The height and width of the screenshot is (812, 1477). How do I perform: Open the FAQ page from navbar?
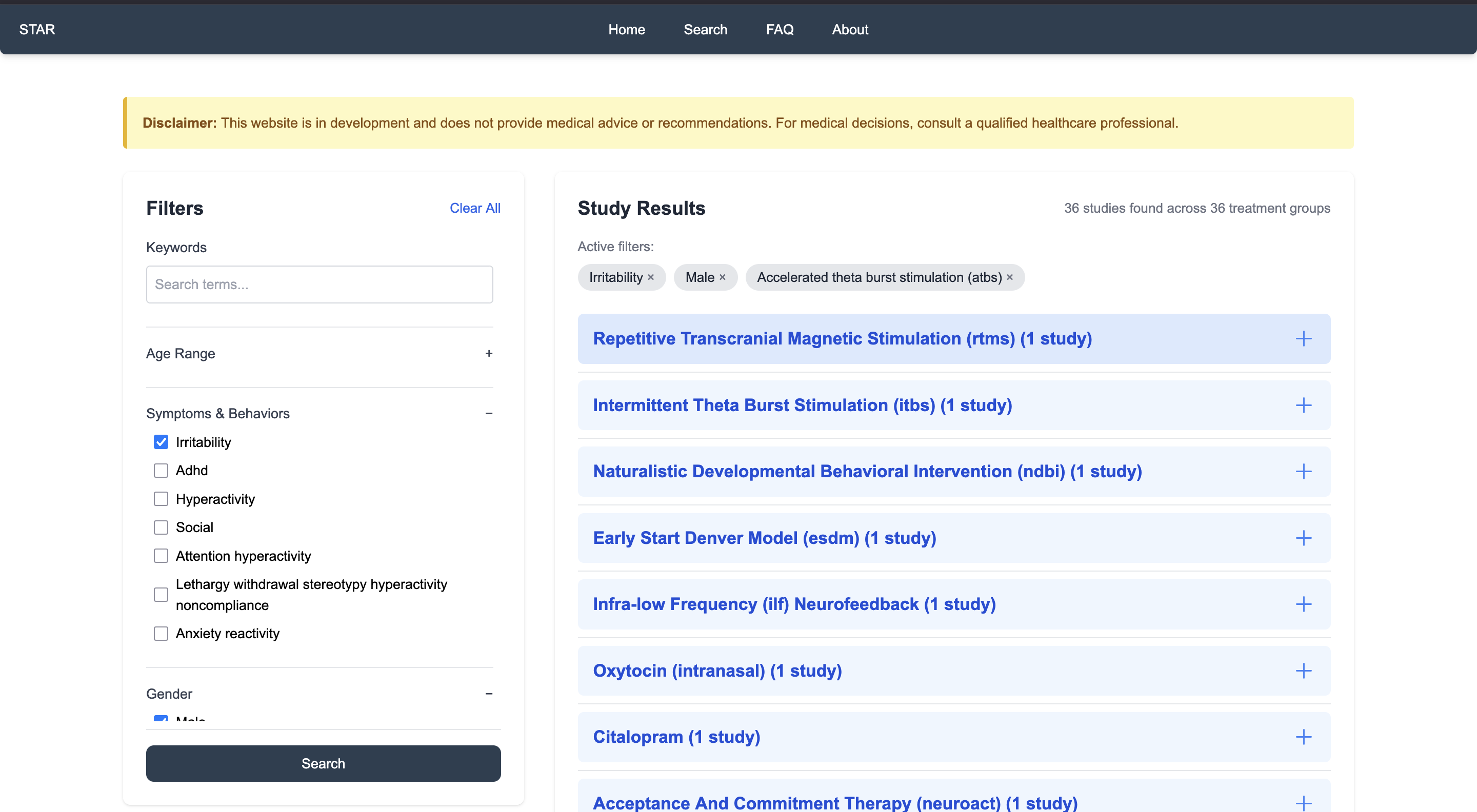[x=779, y=29]
